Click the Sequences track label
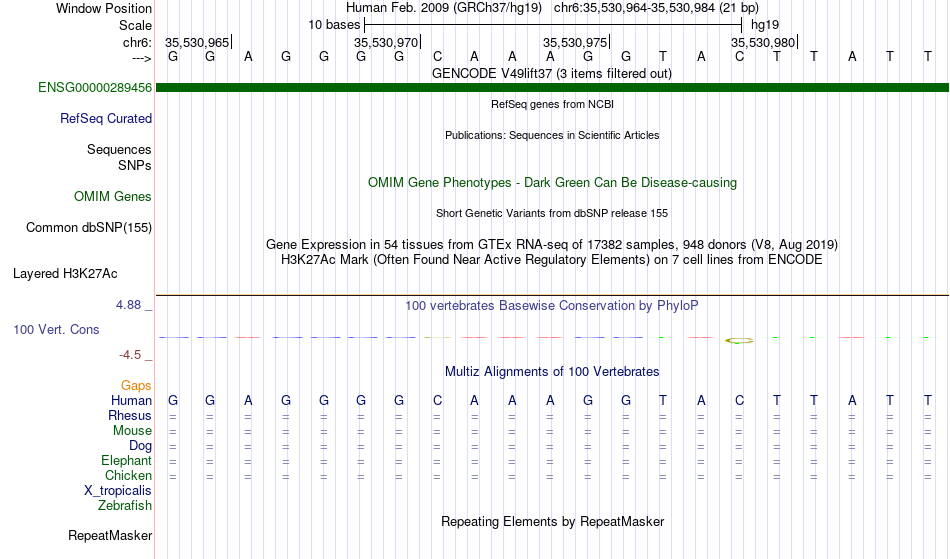Image resolution: width=950 pixels, height=559 pixels. 119,150
